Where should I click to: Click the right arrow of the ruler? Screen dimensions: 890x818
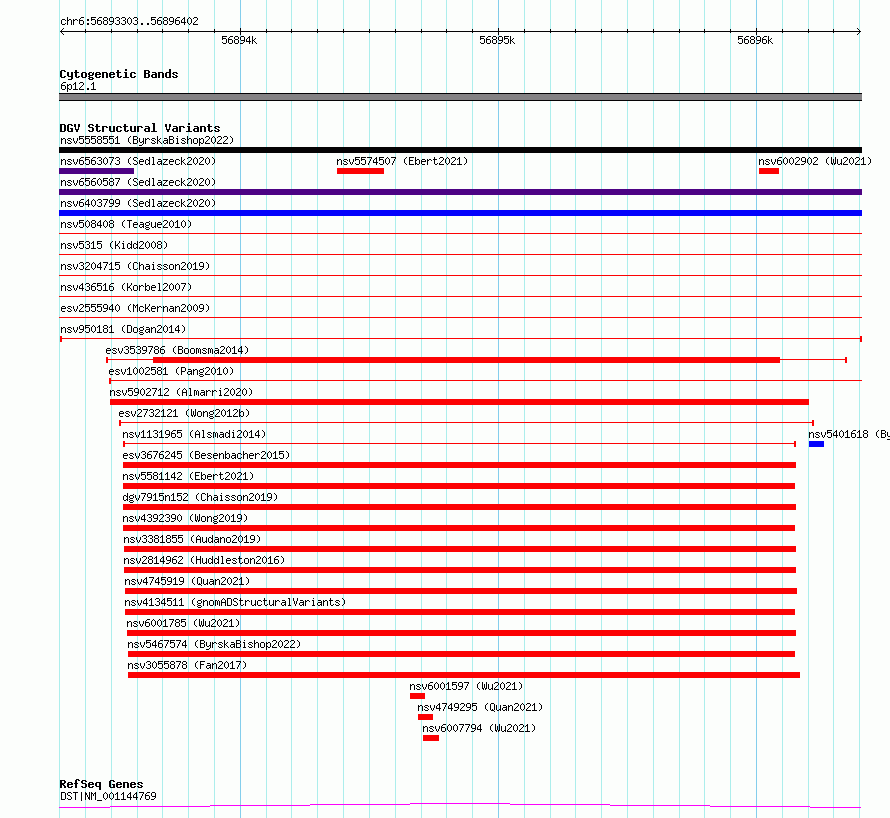[859, 32]
